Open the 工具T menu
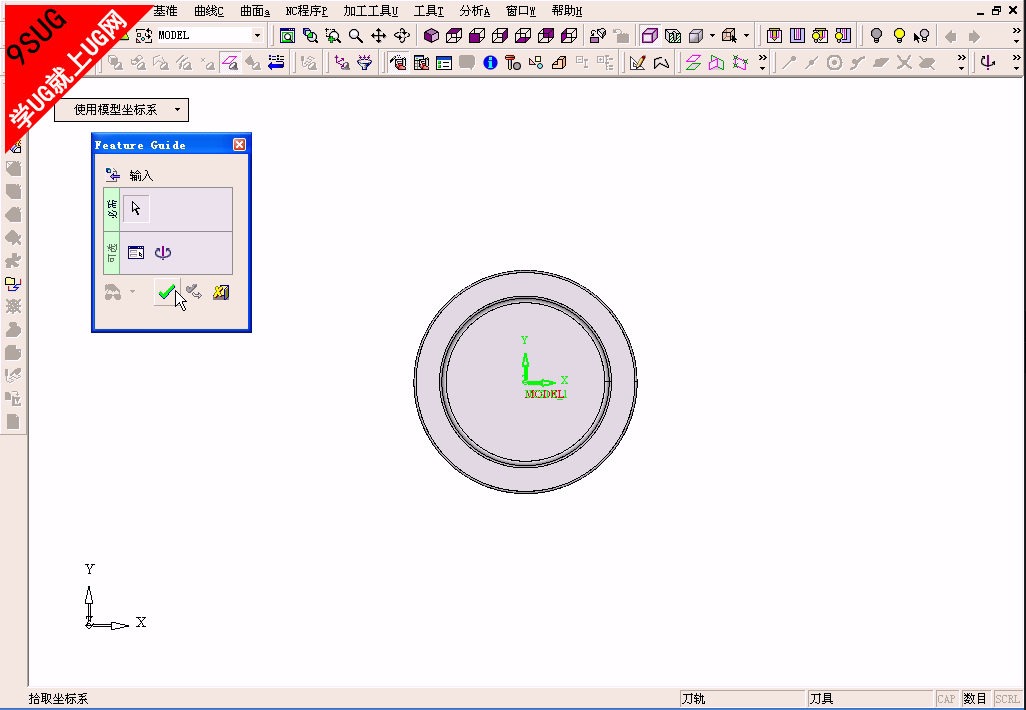The image size is (1026, 710). pos(429,11)
